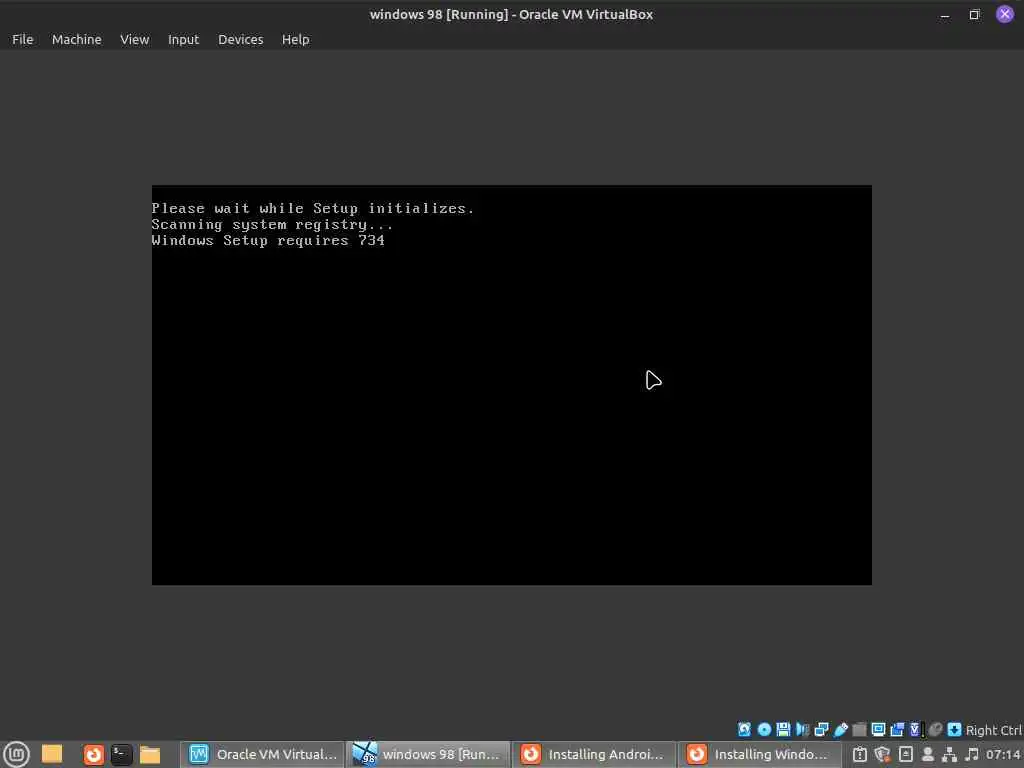Click the clipboard notification tray icon
The width and height of the screenshot is (1024, 768).
[859, 754]
